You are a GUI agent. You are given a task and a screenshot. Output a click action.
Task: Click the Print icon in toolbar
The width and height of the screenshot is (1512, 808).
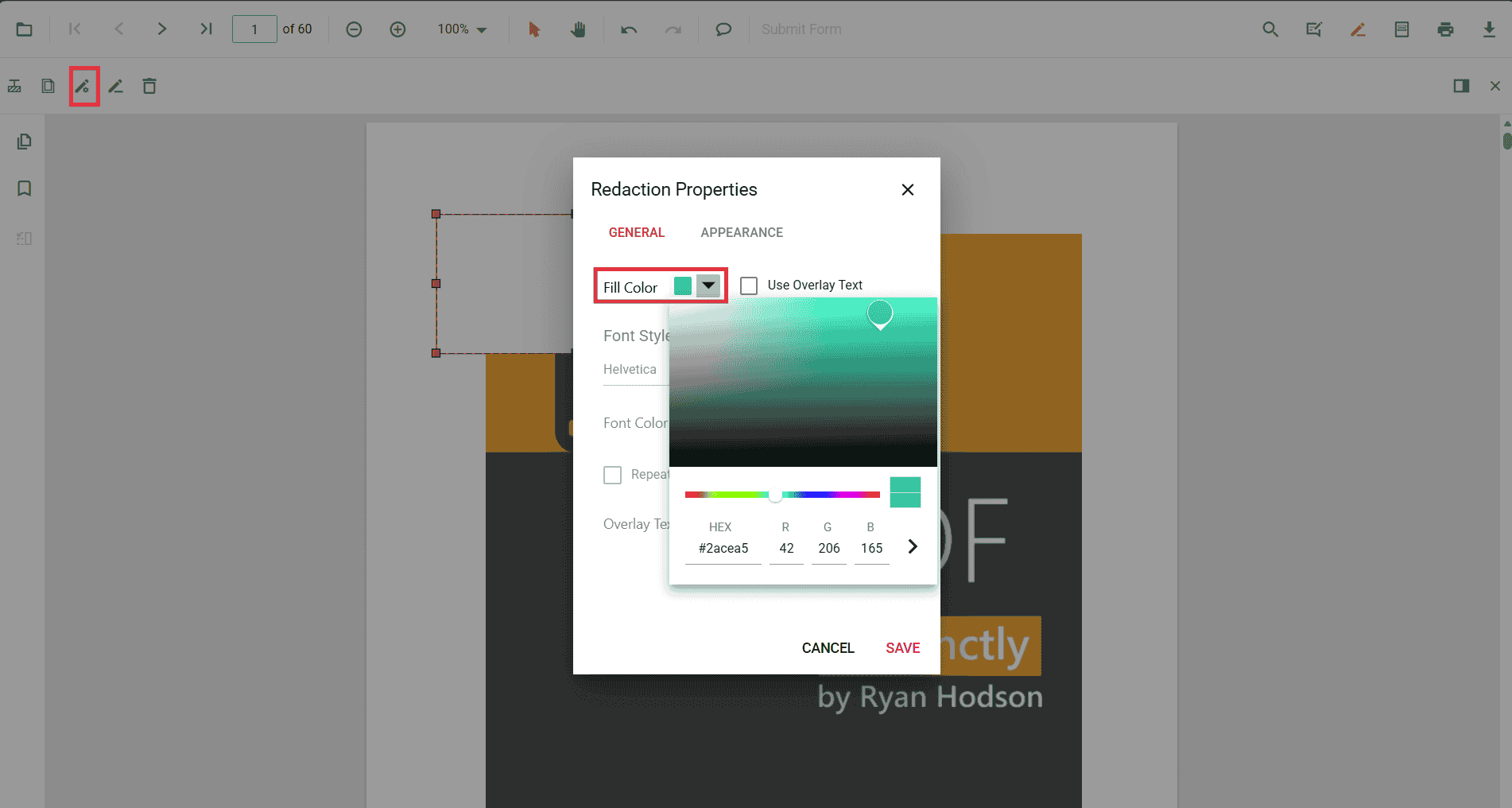pos(1445,29)
